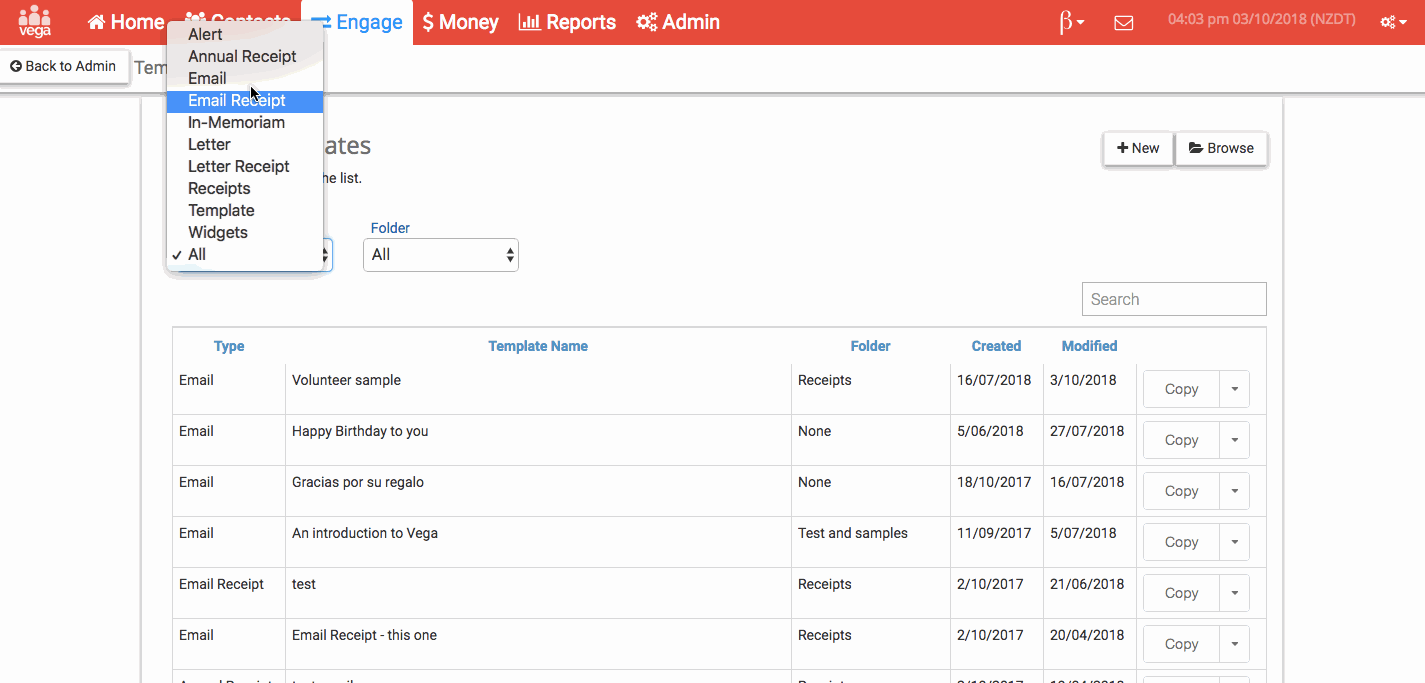Open the settings gears menu in header

(1393, 22)
